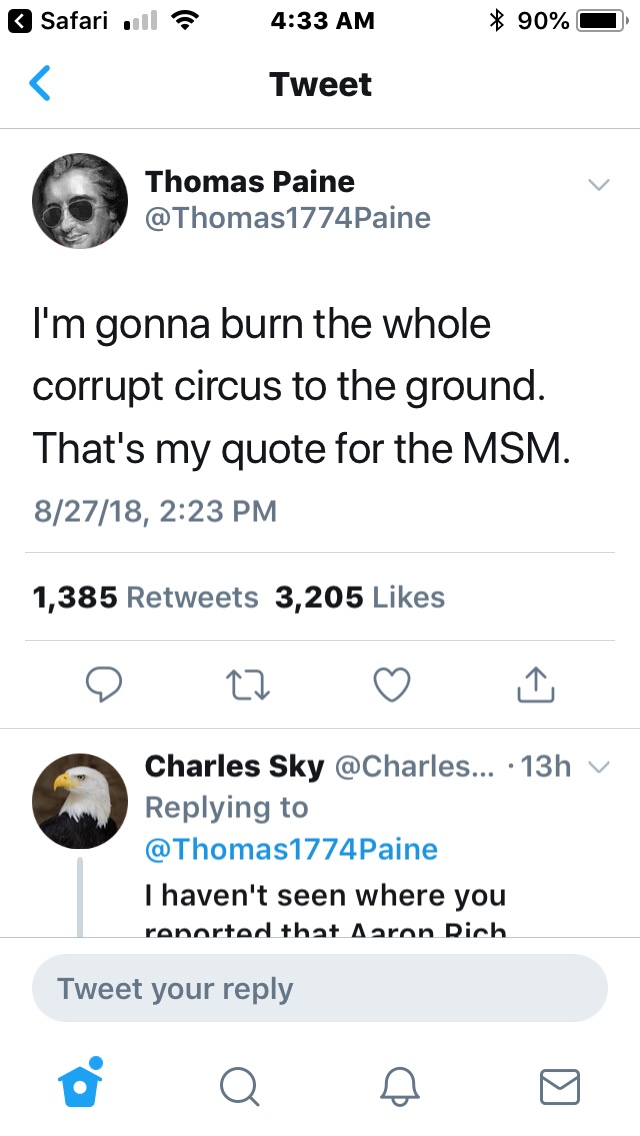
Task: Open @Thomas1774Paine mention link in reply
Action: (291, 850)
